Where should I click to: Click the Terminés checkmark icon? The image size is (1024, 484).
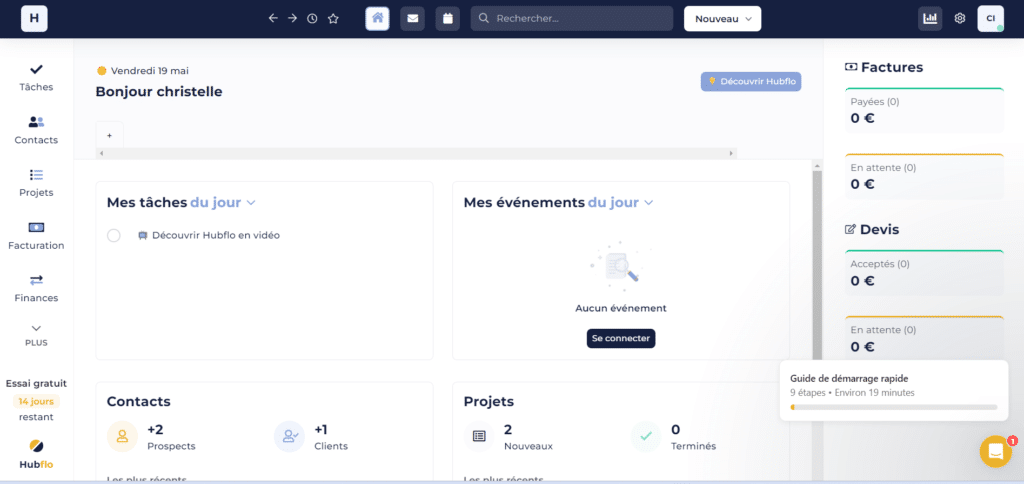[x=647, y=437]
